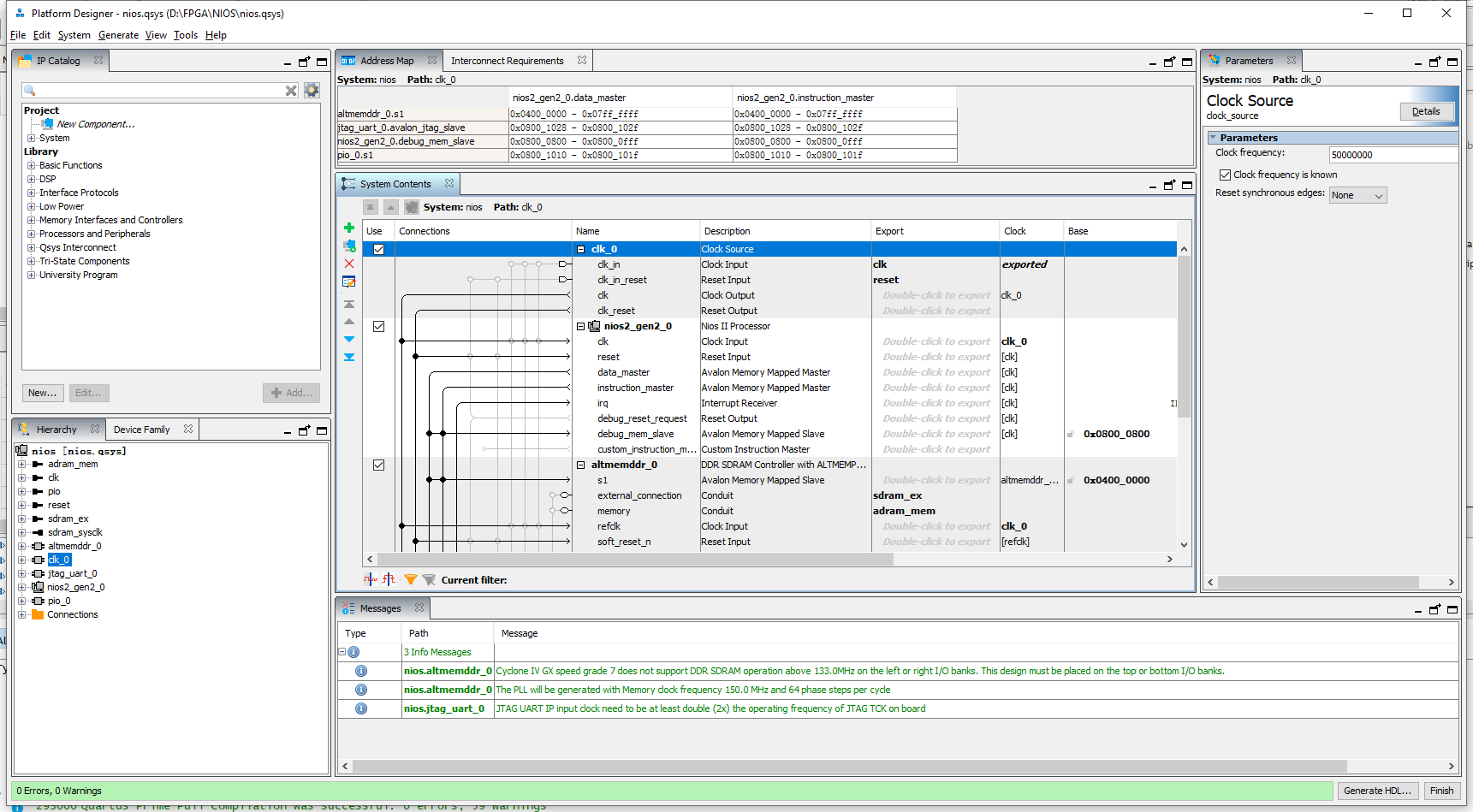Toggle Clock frequency is known checkbox

1225,175
